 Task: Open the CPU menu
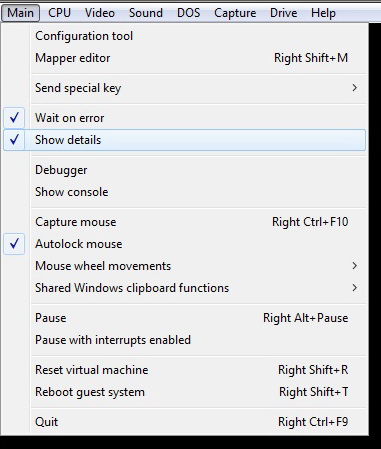(x=59, y=13)
